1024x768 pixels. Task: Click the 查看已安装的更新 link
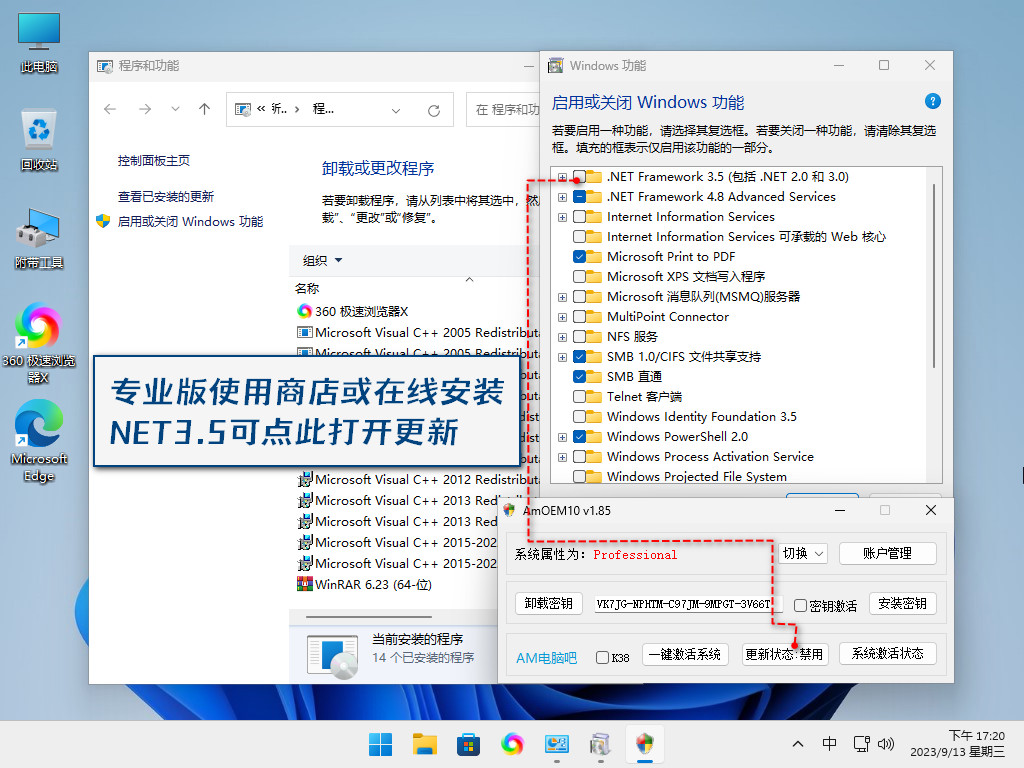pyautogui.click(x=166, y=197)
